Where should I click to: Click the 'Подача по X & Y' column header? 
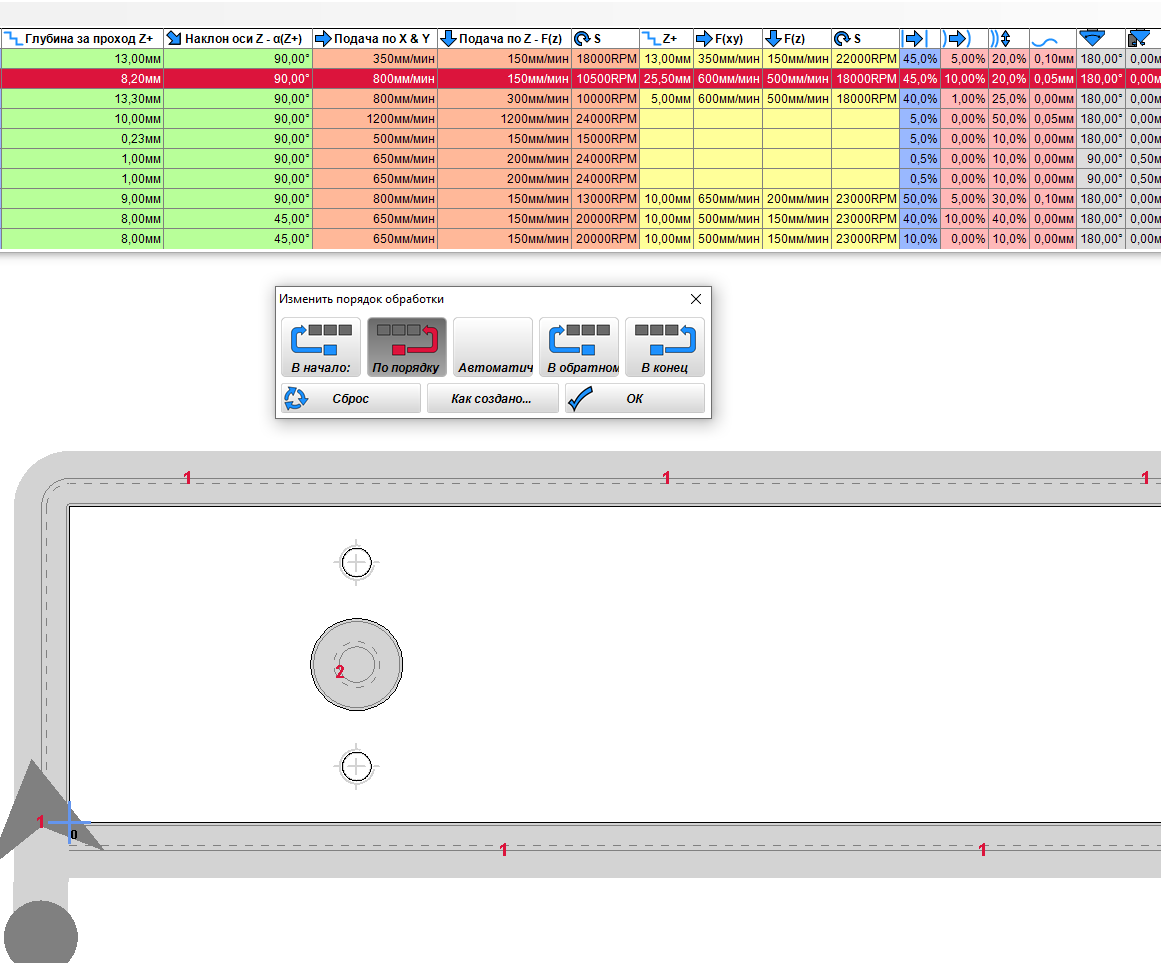click(x=375, y=38)
